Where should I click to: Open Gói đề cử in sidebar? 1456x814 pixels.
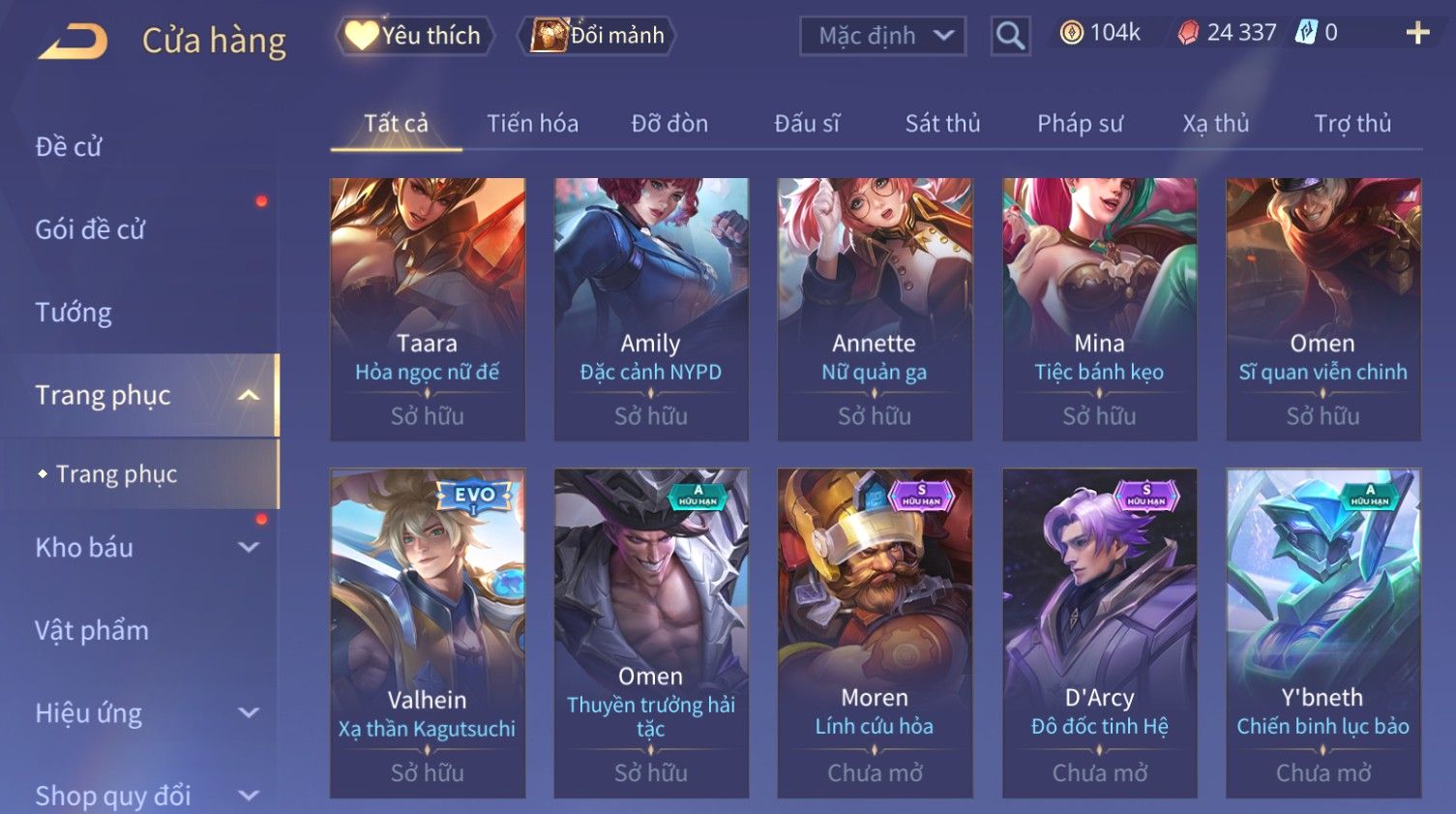coord(90,229)
